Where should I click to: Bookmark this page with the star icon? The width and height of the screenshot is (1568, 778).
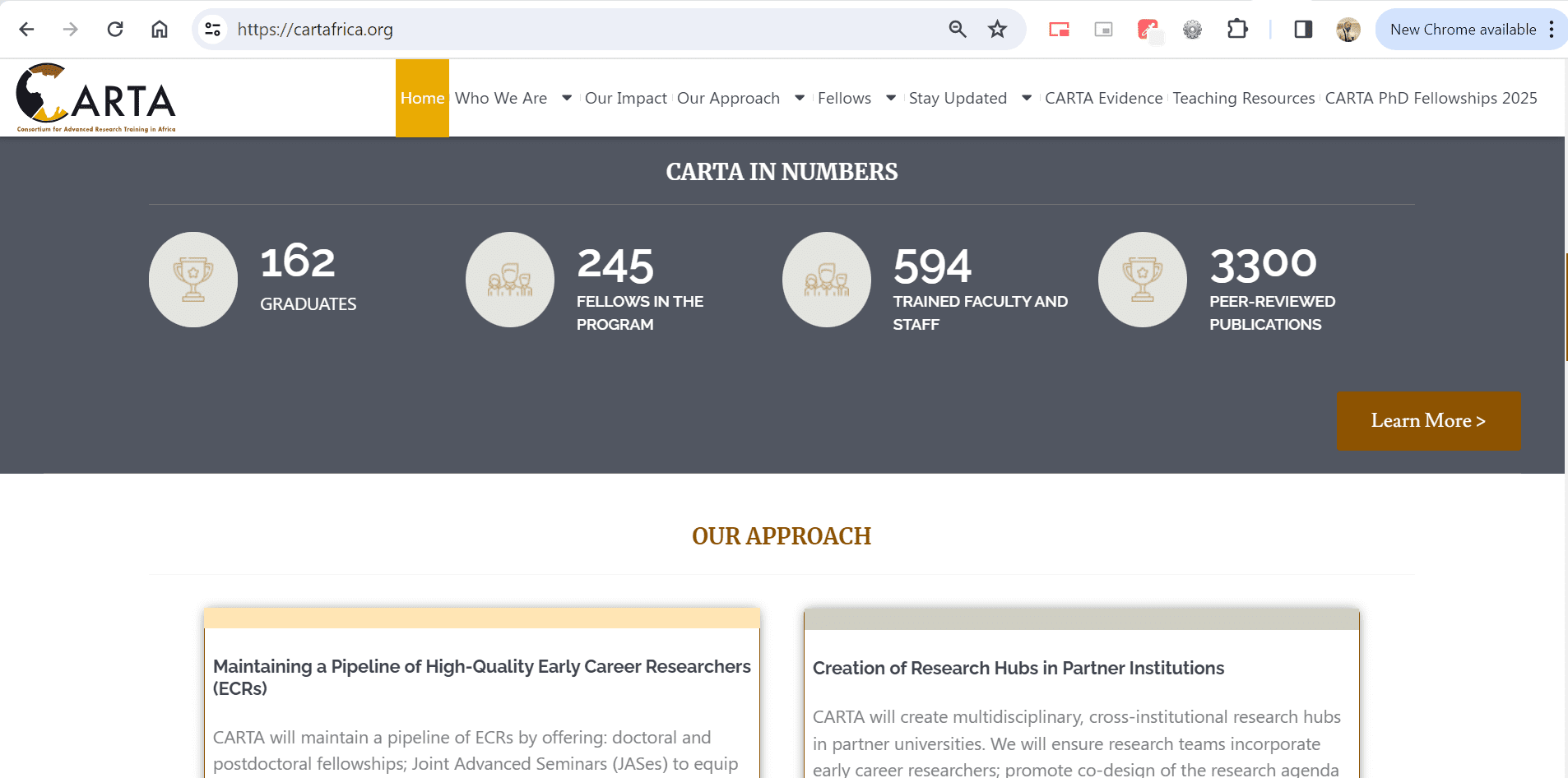tap(997, 30)
